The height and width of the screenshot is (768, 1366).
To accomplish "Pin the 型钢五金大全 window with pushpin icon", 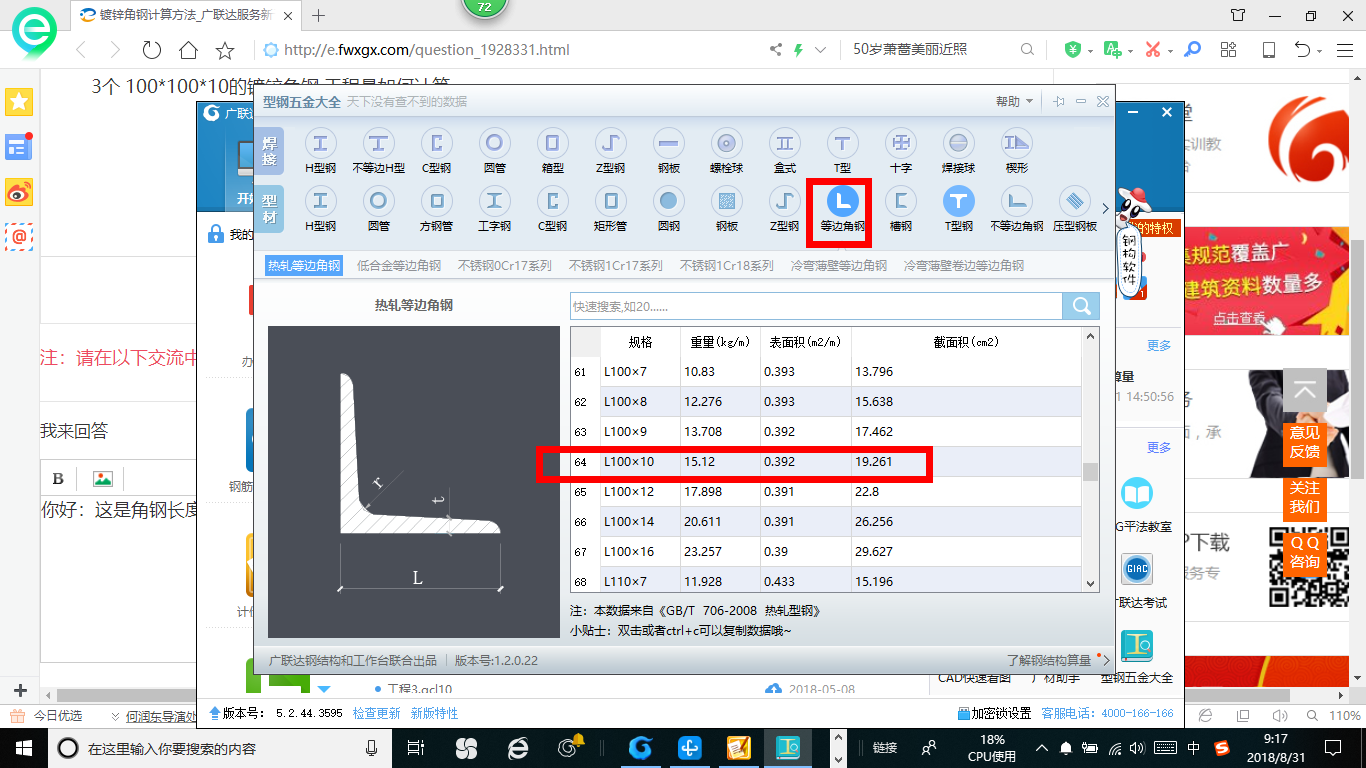I will (1058, 101).
